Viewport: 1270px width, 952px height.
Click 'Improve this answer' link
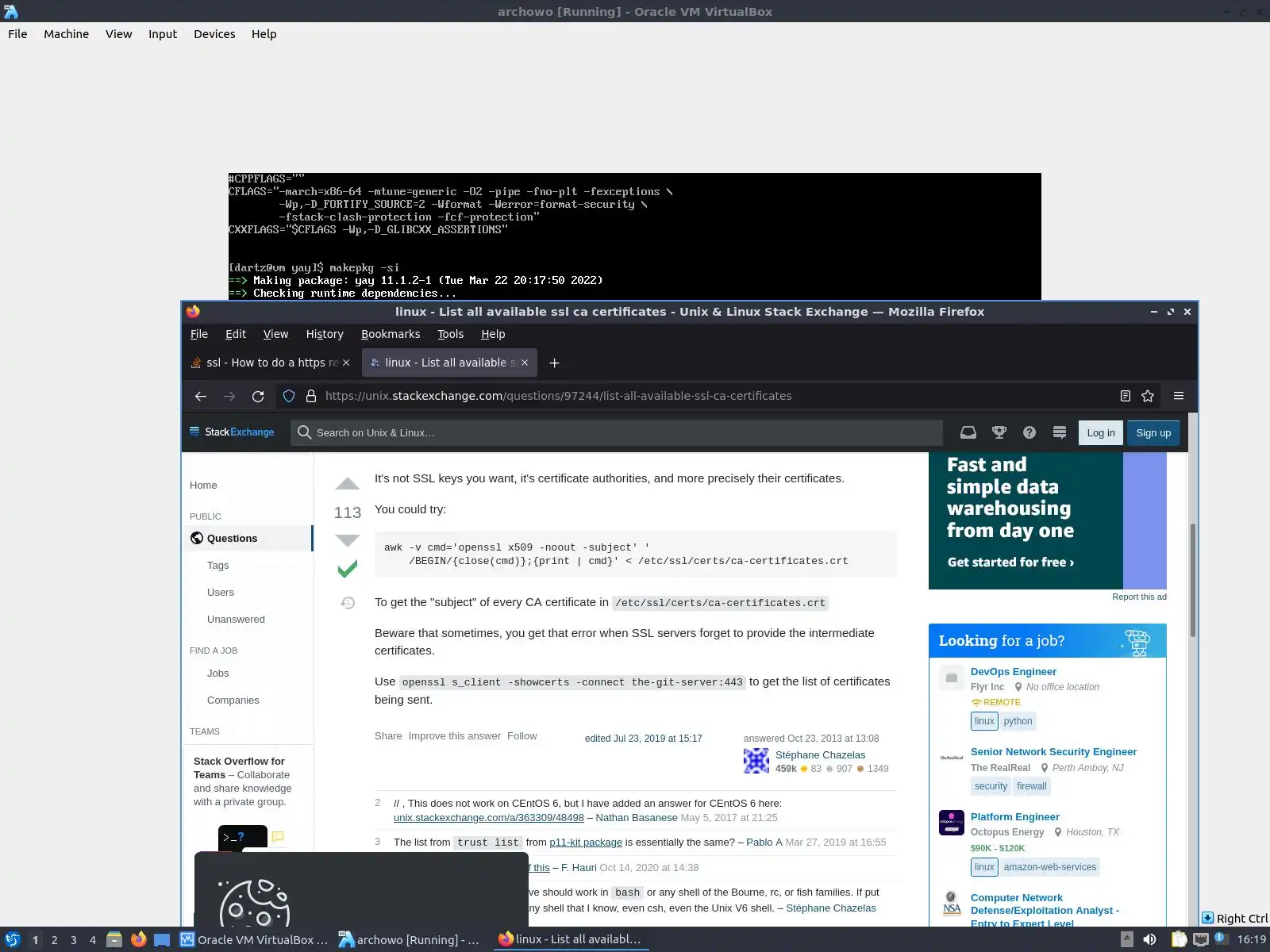(x=455, y=735)
